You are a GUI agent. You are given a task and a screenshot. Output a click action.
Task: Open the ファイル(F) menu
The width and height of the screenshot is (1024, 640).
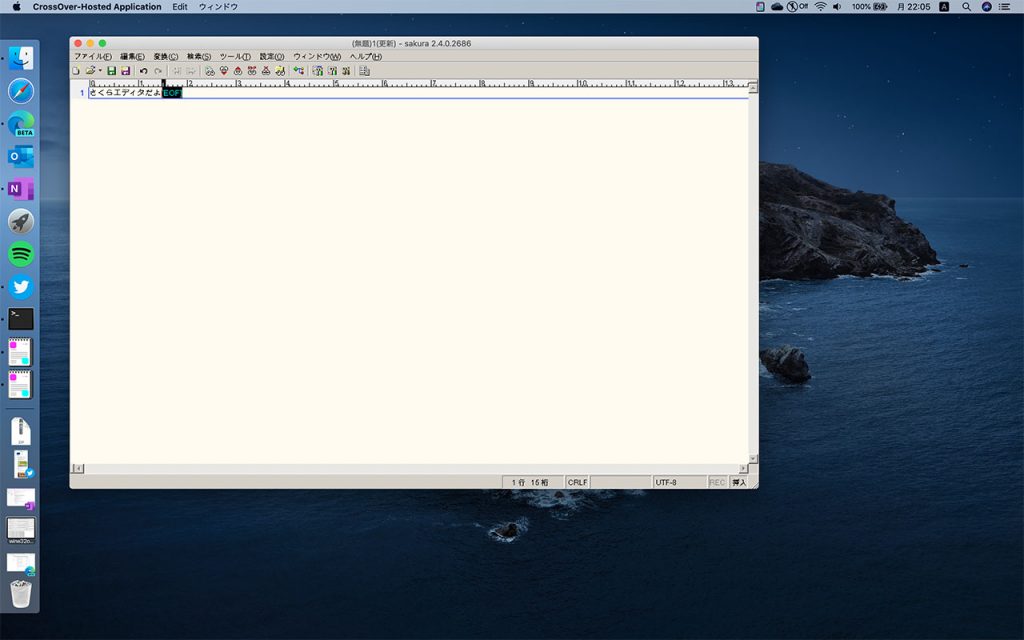point(92,56)
